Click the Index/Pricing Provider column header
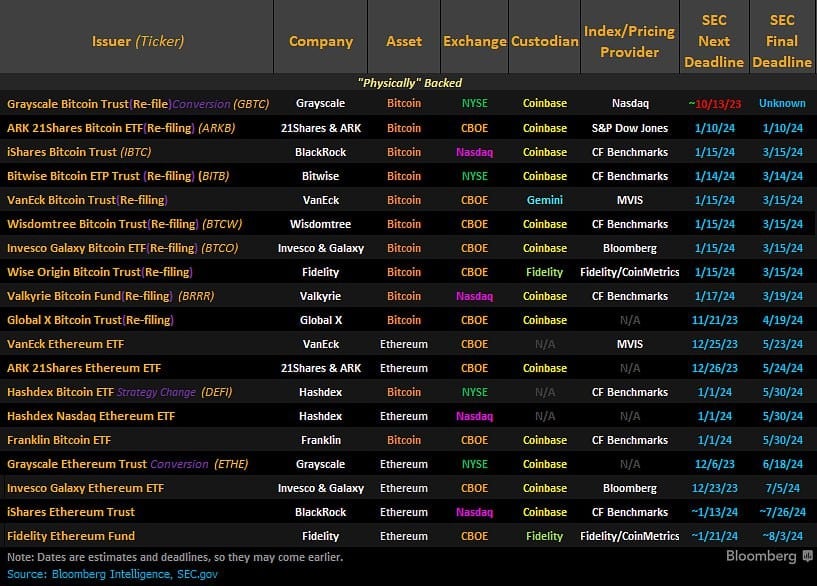Viewport: 817px width, 586px height. [629, 42]
